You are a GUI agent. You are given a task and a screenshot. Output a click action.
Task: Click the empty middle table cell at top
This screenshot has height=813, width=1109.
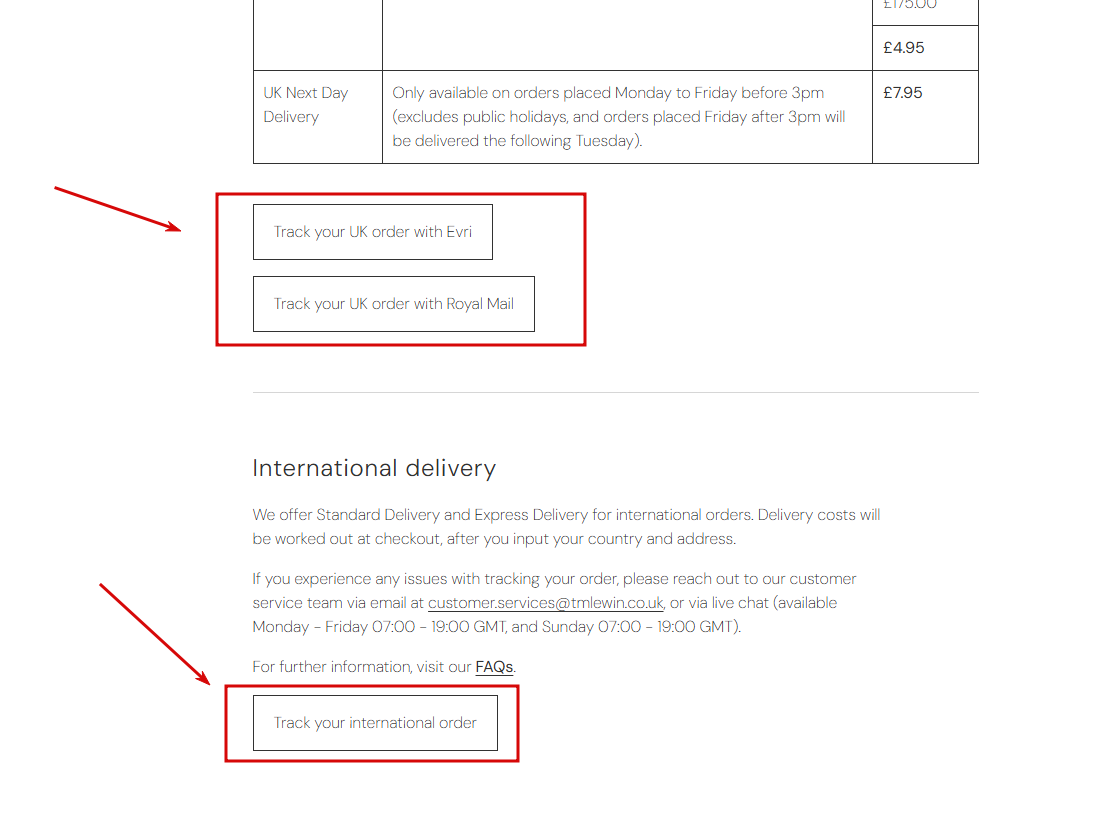[627, 35]
